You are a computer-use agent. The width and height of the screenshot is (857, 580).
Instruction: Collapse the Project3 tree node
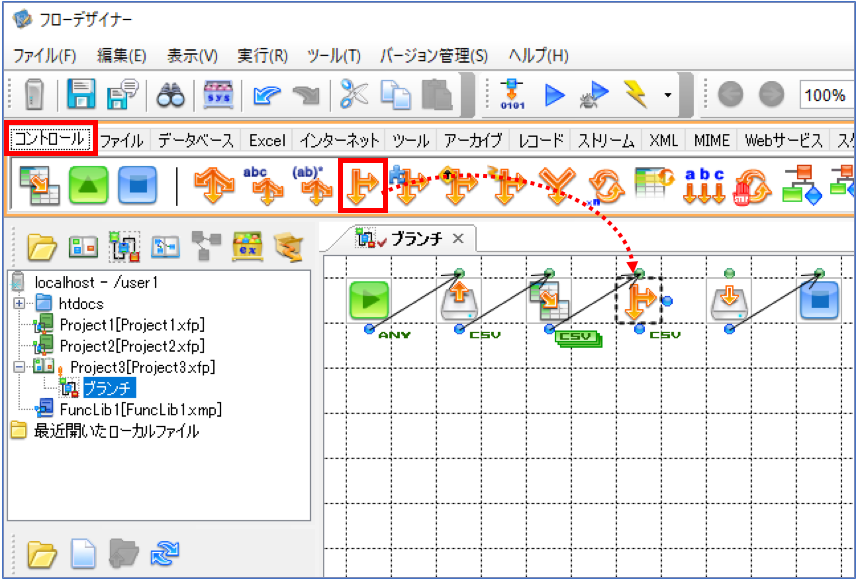(x=20, y=367)
